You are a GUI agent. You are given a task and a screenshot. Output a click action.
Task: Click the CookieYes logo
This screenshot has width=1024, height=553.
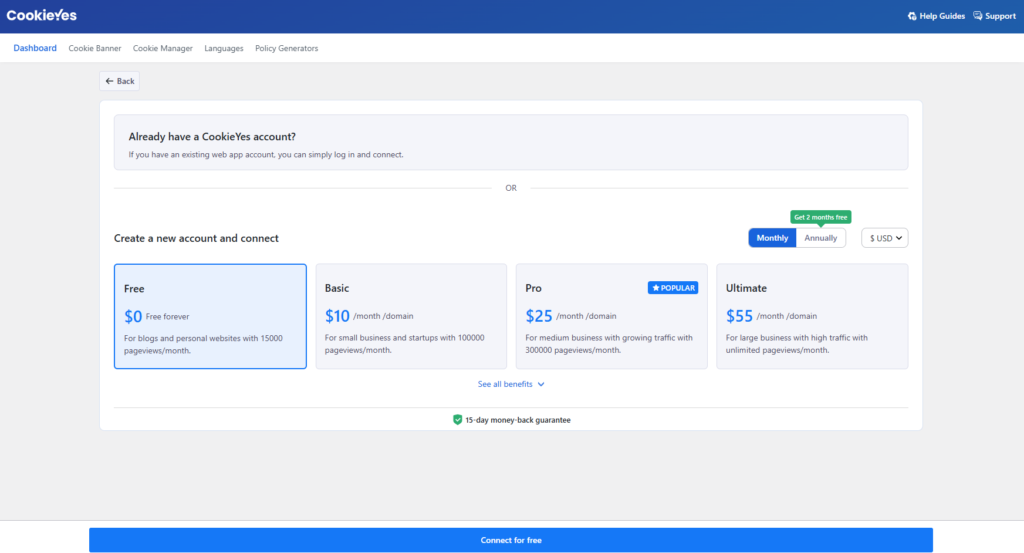(x=42, y=16)
